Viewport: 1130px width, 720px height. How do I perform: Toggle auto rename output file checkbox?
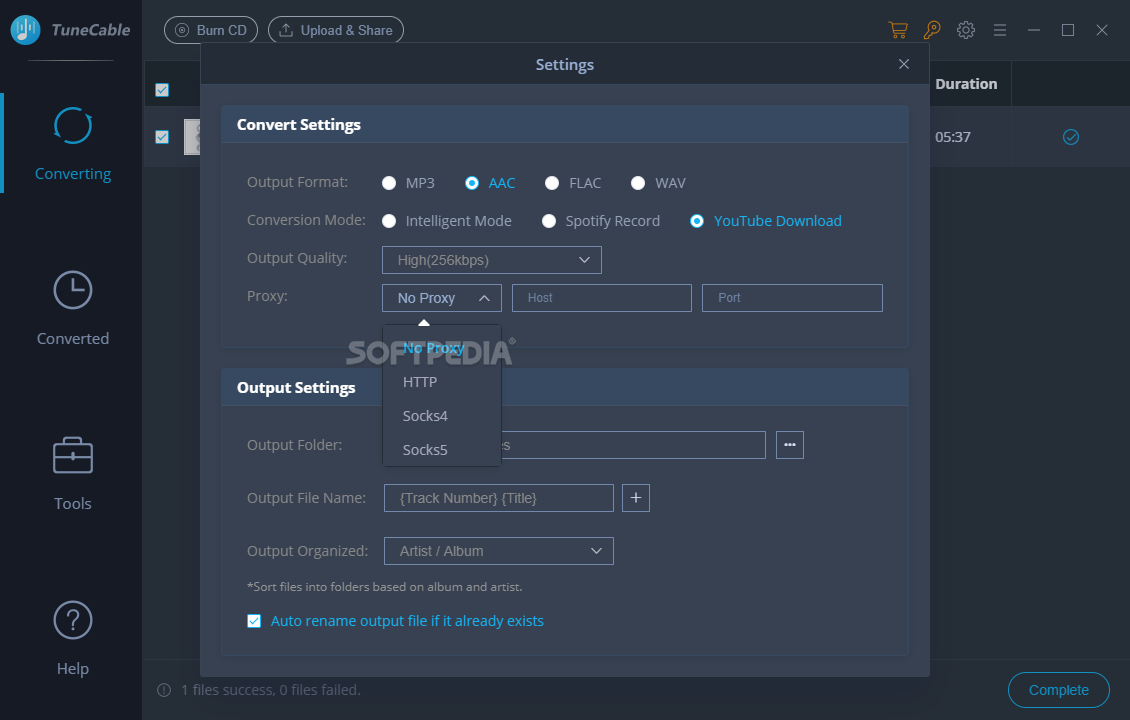pos(254,621)
